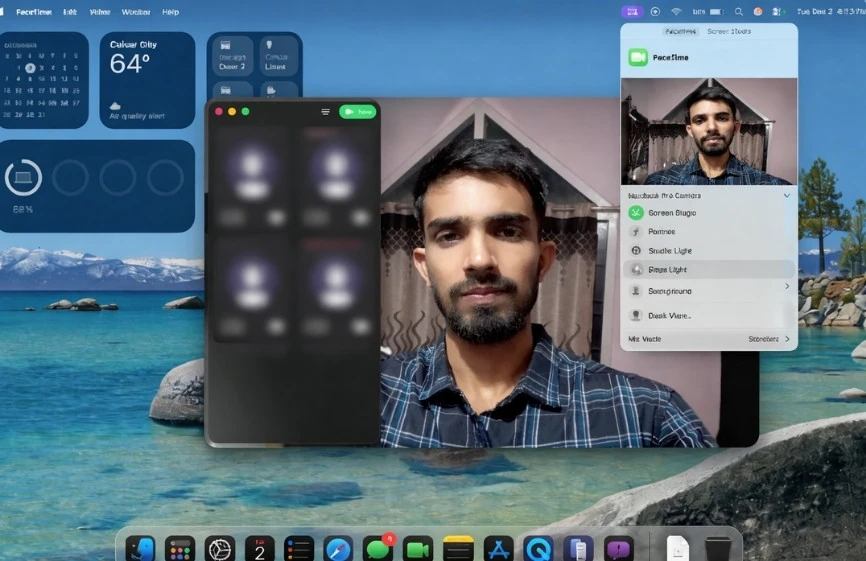Click the laptop battery ring showing 68%
The height and width of the screenshot is (561, 866).
point(23,177)
